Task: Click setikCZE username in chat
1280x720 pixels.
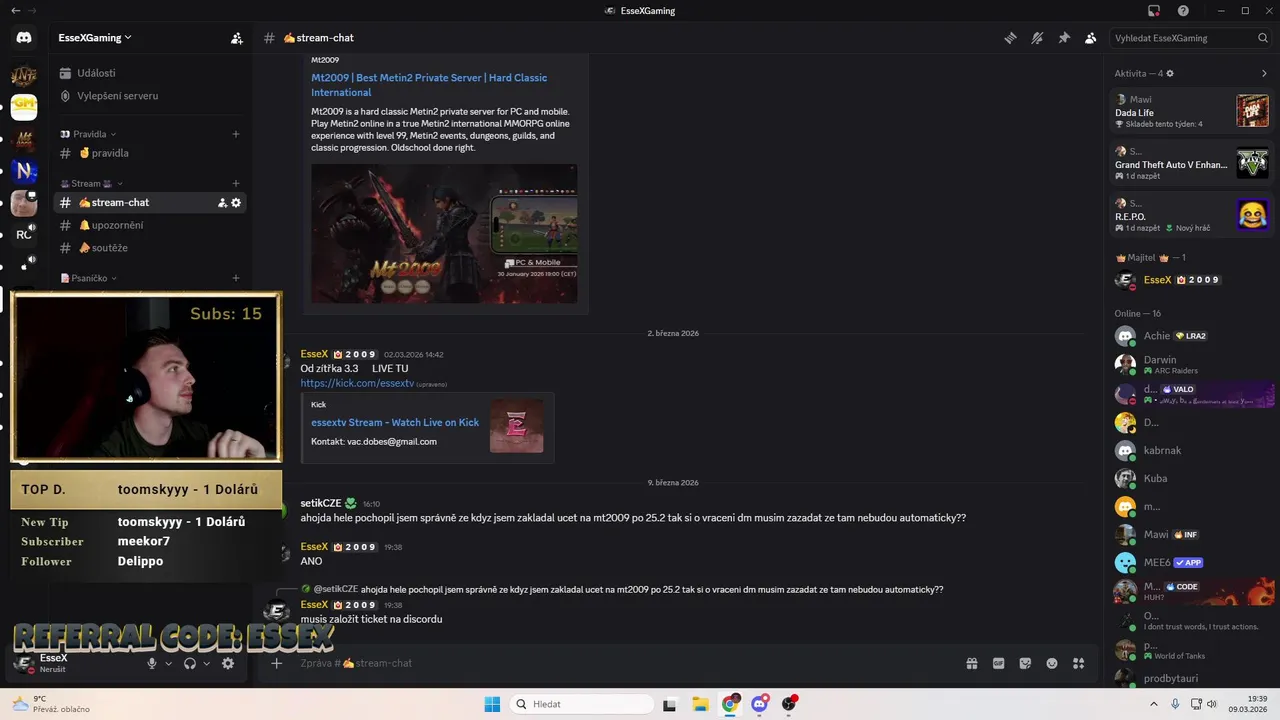Action: pyautogui.click(x=321, y=504)
